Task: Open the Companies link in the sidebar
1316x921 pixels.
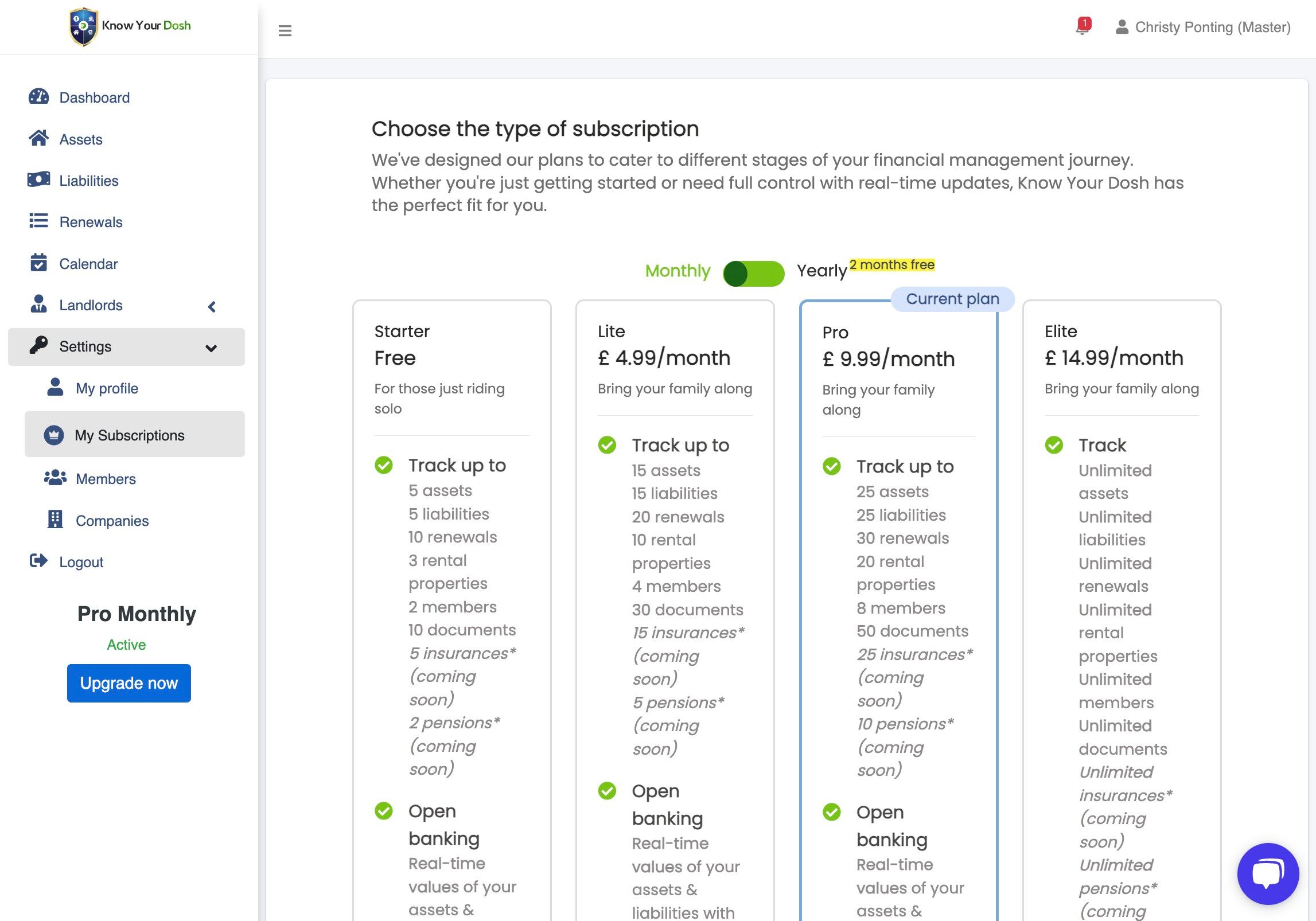Action: 112,521
